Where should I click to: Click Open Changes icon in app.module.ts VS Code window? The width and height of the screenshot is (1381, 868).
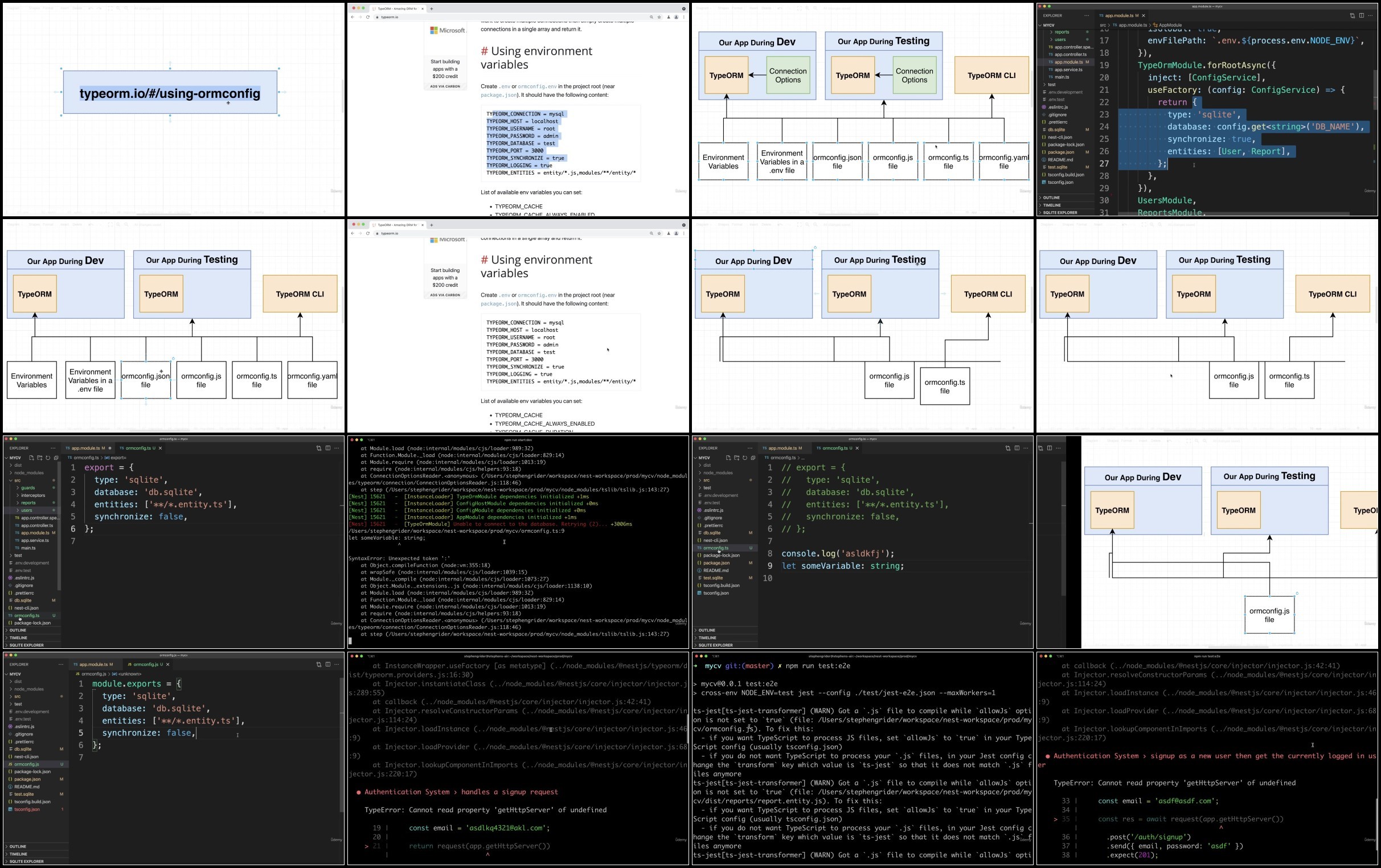(1353, 15)
